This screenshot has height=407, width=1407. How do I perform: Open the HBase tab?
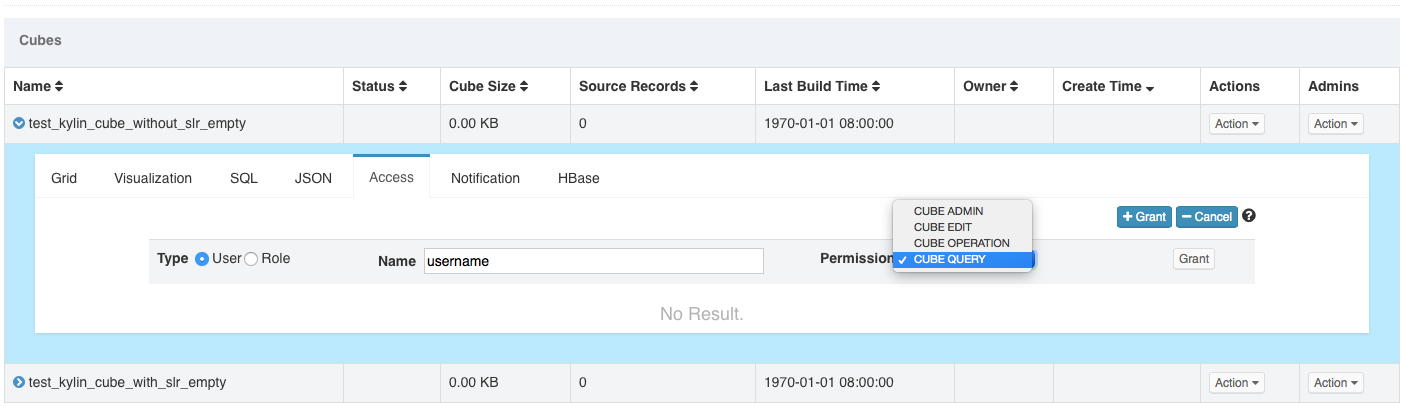coord(578,178)
